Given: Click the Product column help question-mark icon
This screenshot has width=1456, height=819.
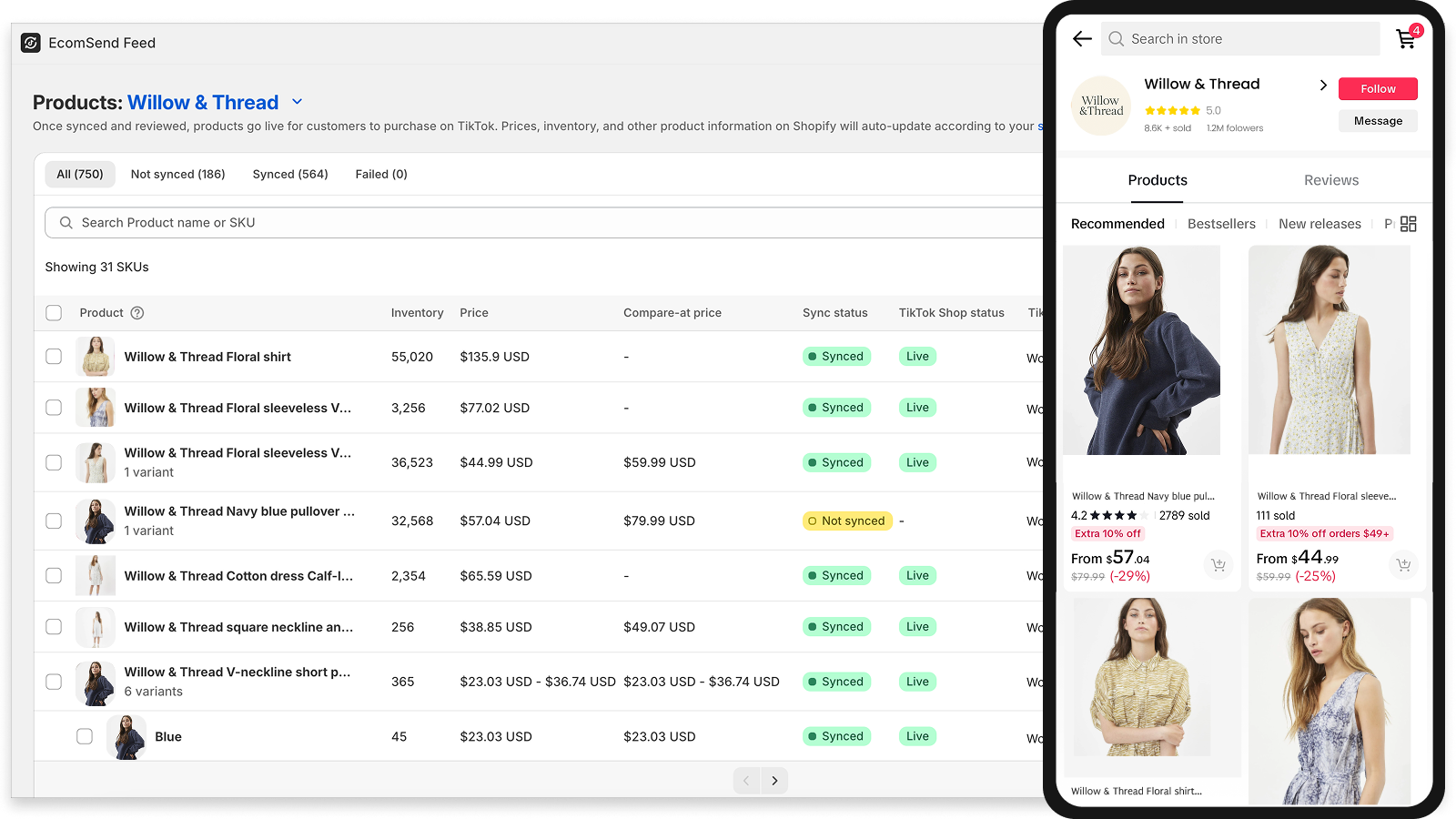Looking at the screenshot, I should pyautogui.click(x=137, y=313).
